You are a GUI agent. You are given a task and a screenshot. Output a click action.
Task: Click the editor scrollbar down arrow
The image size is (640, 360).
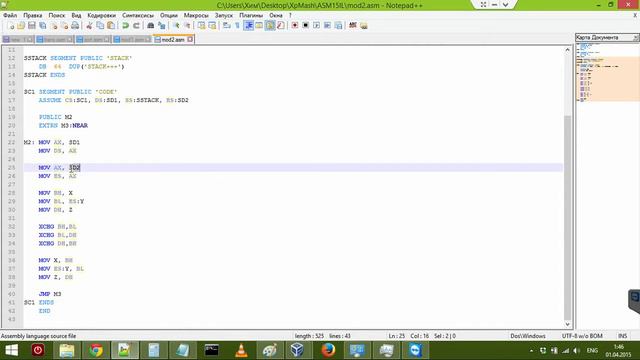[567, 324]
